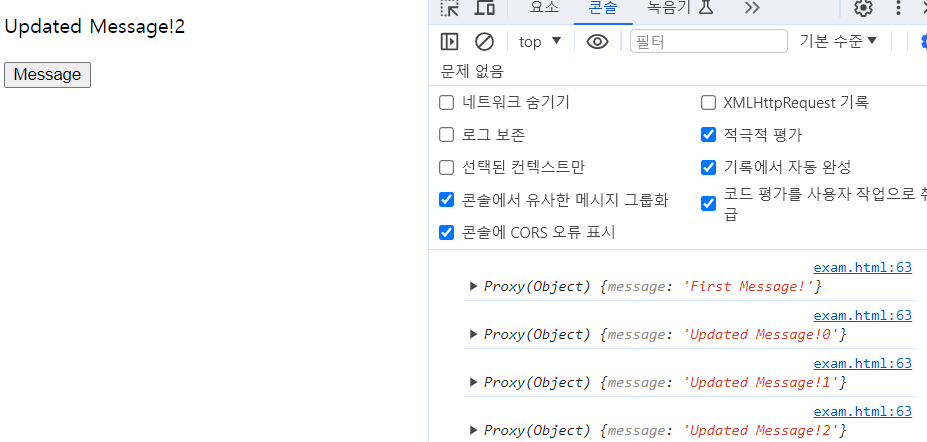
Task: Click the 'Updated Message!1' string value
Action: pyautogui.click(x=761, y=382)
